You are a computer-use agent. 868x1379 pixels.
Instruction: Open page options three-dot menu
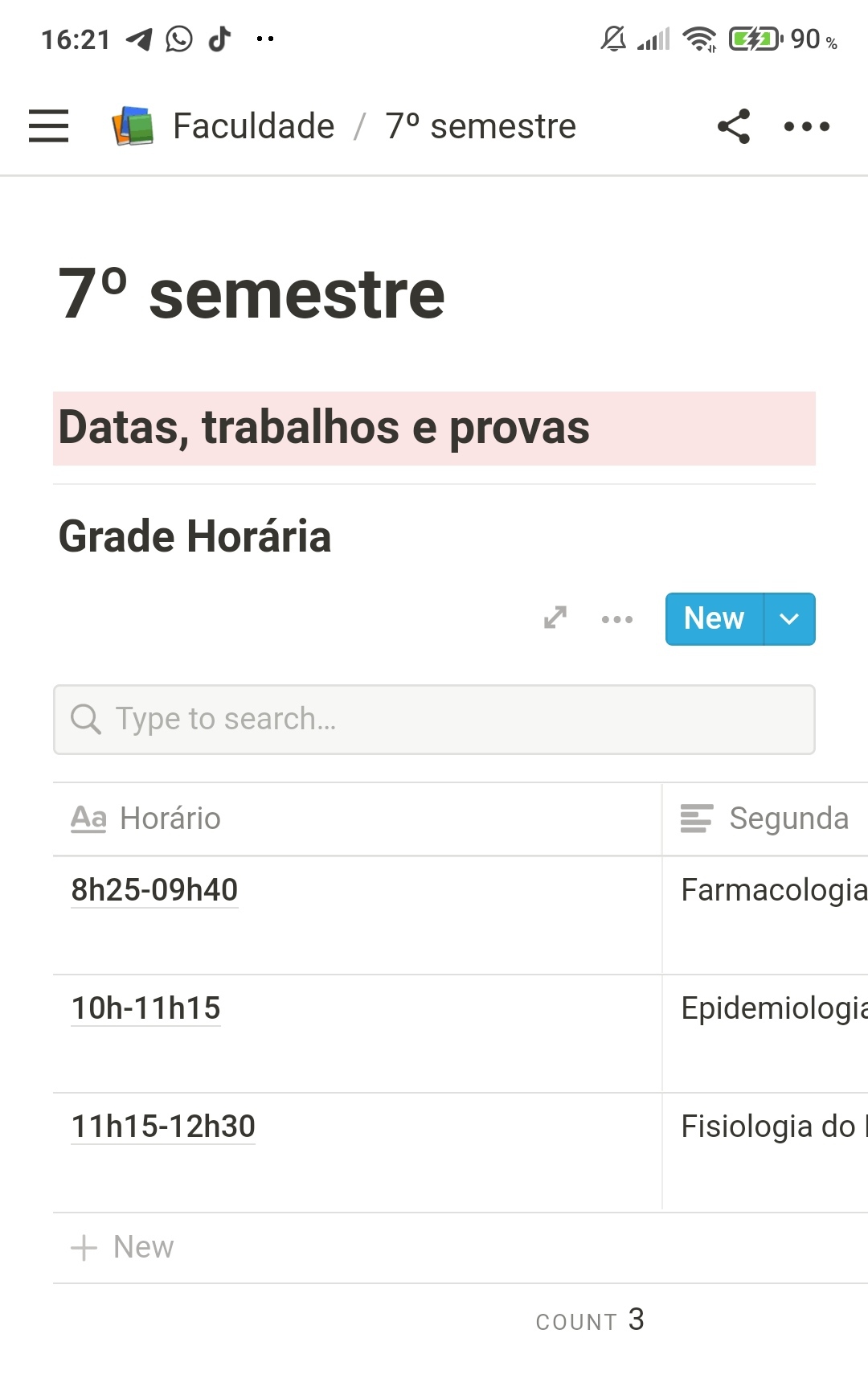[807, 126]
